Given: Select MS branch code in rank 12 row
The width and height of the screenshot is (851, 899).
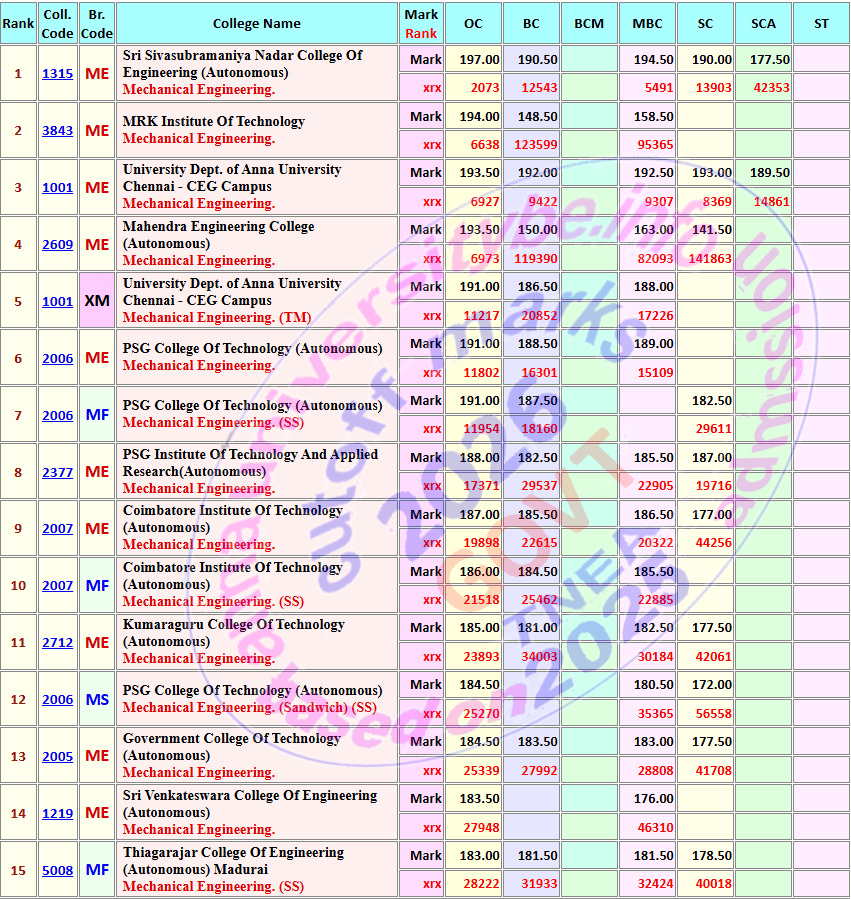Looking at the screenshot, I should click(97, 699).
